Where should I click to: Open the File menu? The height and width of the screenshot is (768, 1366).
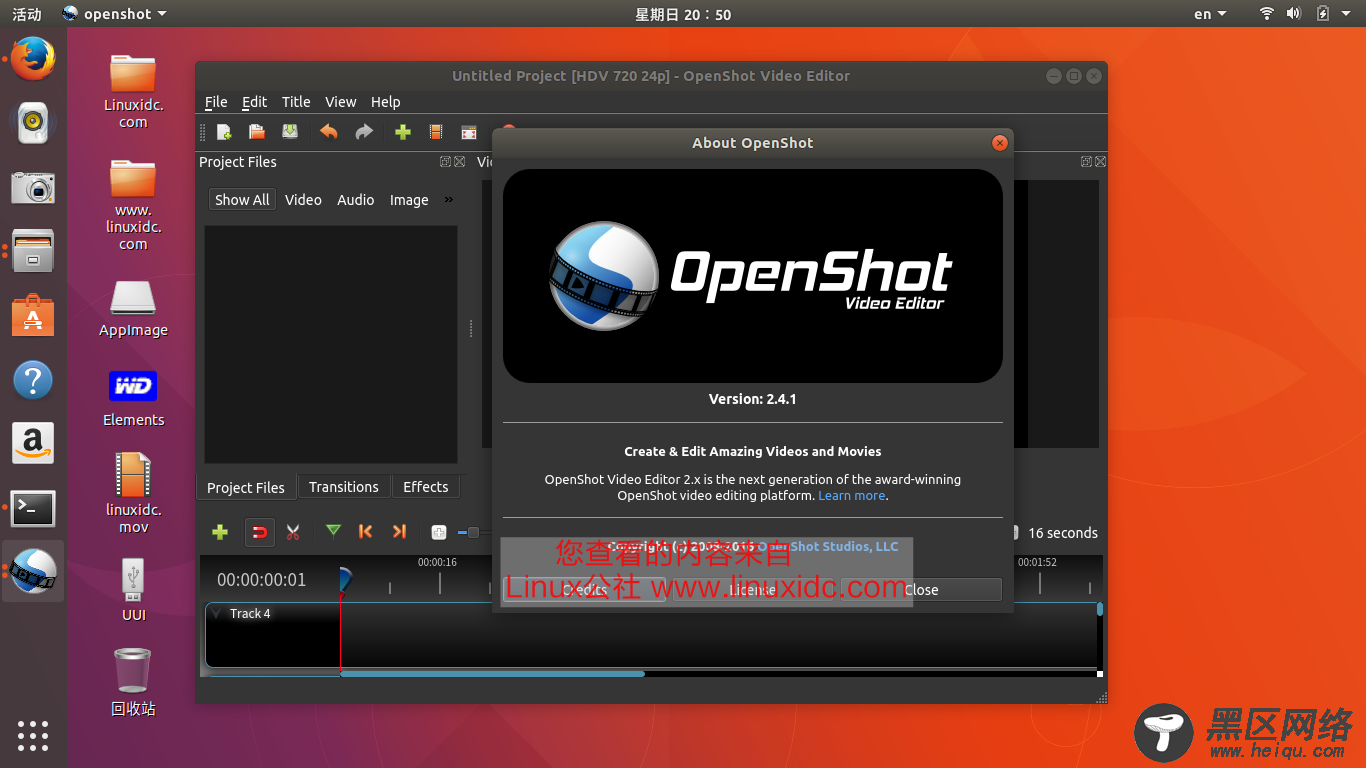[216, 102]
